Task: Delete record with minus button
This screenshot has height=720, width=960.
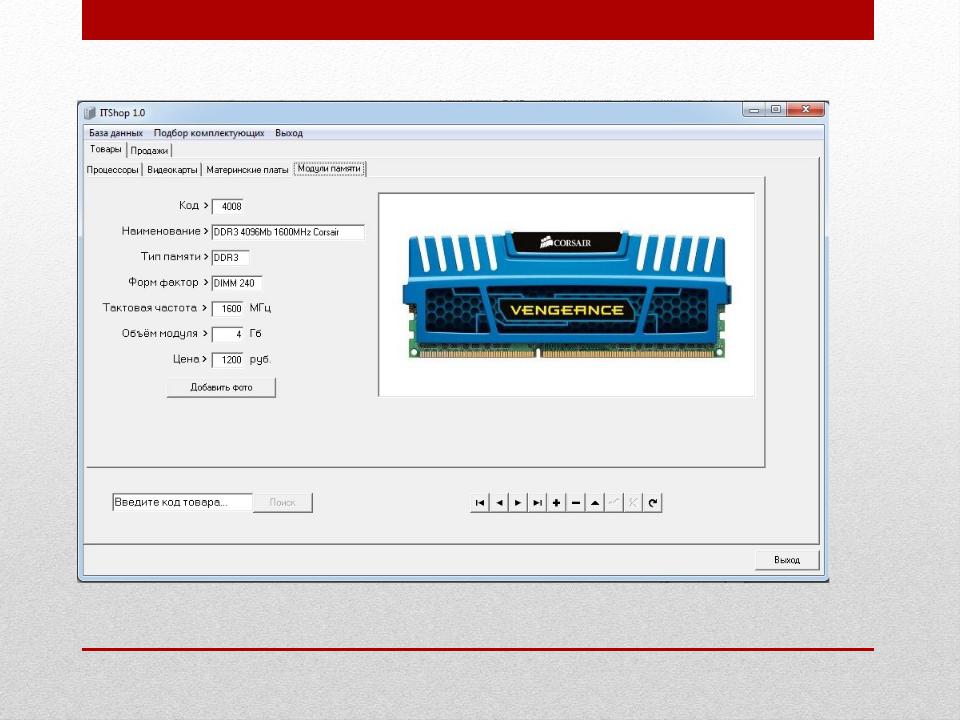Action: point(576,503)
